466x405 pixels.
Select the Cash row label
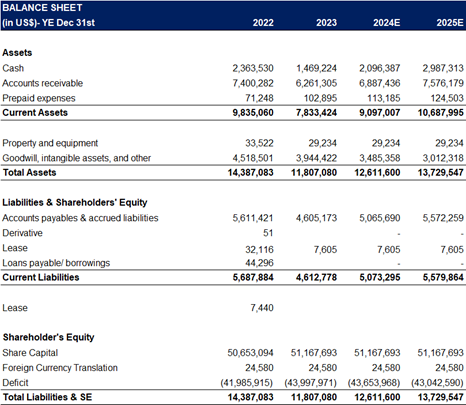click(x=13, y=68)
